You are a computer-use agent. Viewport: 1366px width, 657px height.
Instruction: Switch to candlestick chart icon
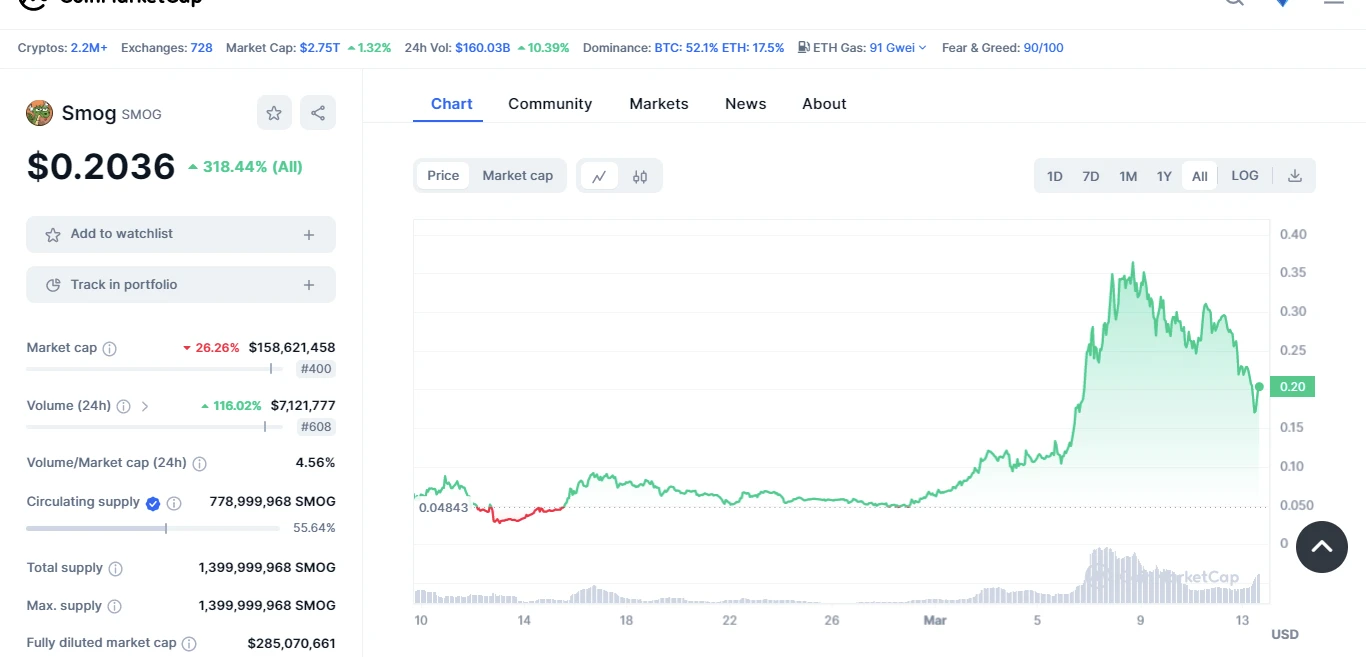pos(640,176)
